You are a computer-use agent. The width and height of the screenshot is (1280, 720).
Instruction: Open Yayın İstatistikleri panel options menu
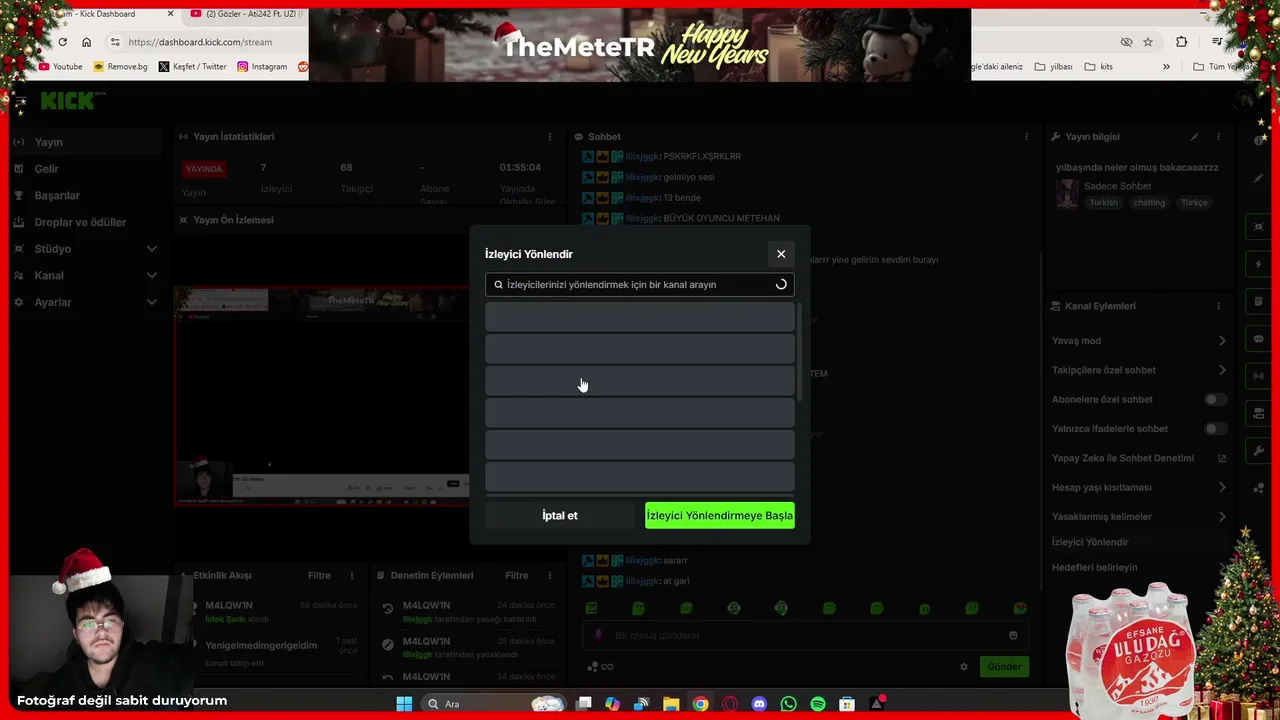[549, 137]
